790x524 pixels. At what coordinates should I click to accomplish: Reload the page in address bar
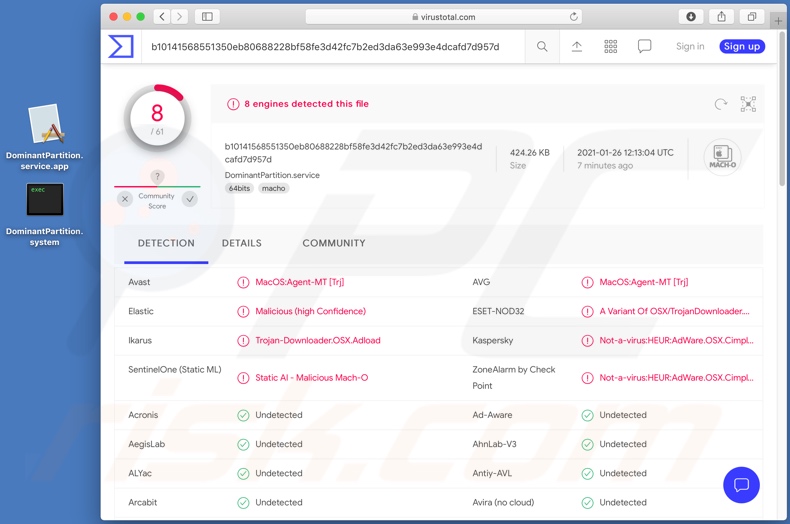point(573,17)
